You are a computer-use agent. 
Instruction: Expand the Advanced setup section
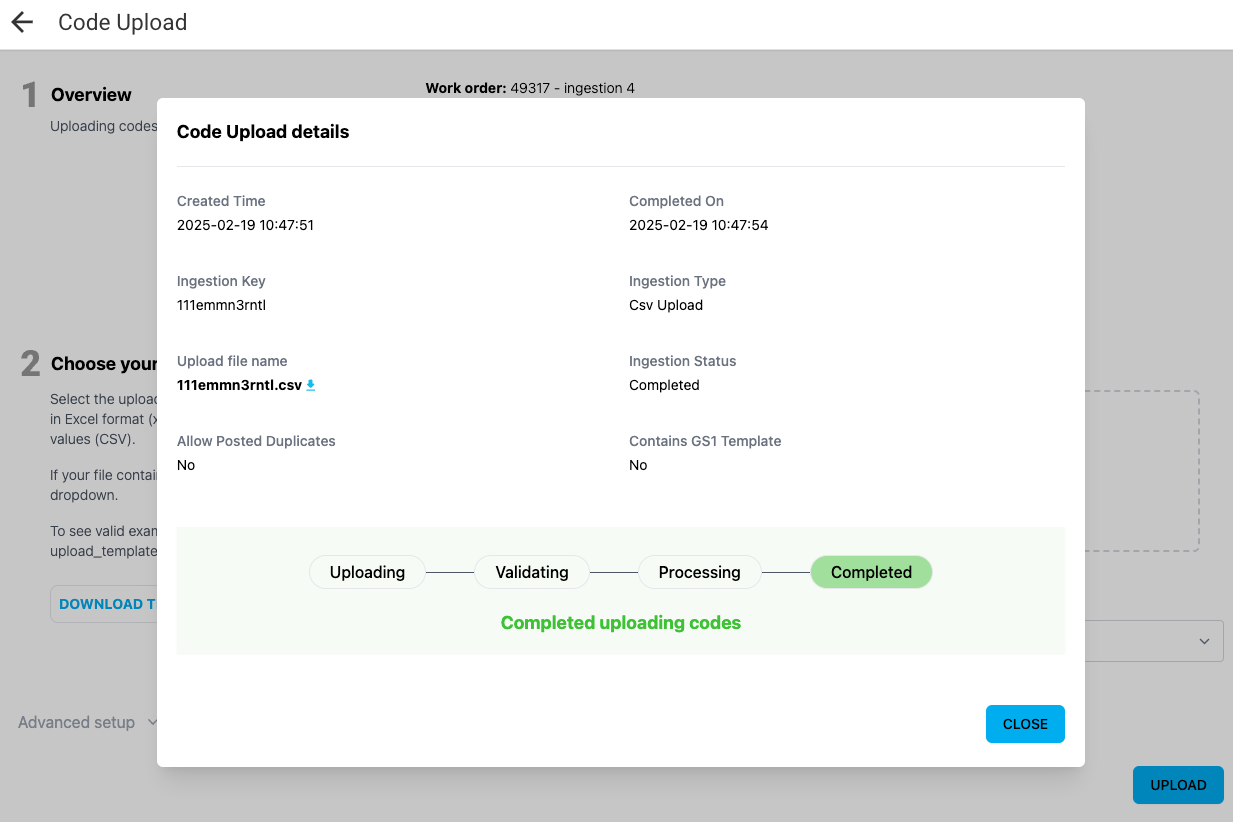click(x=88, y=722)
